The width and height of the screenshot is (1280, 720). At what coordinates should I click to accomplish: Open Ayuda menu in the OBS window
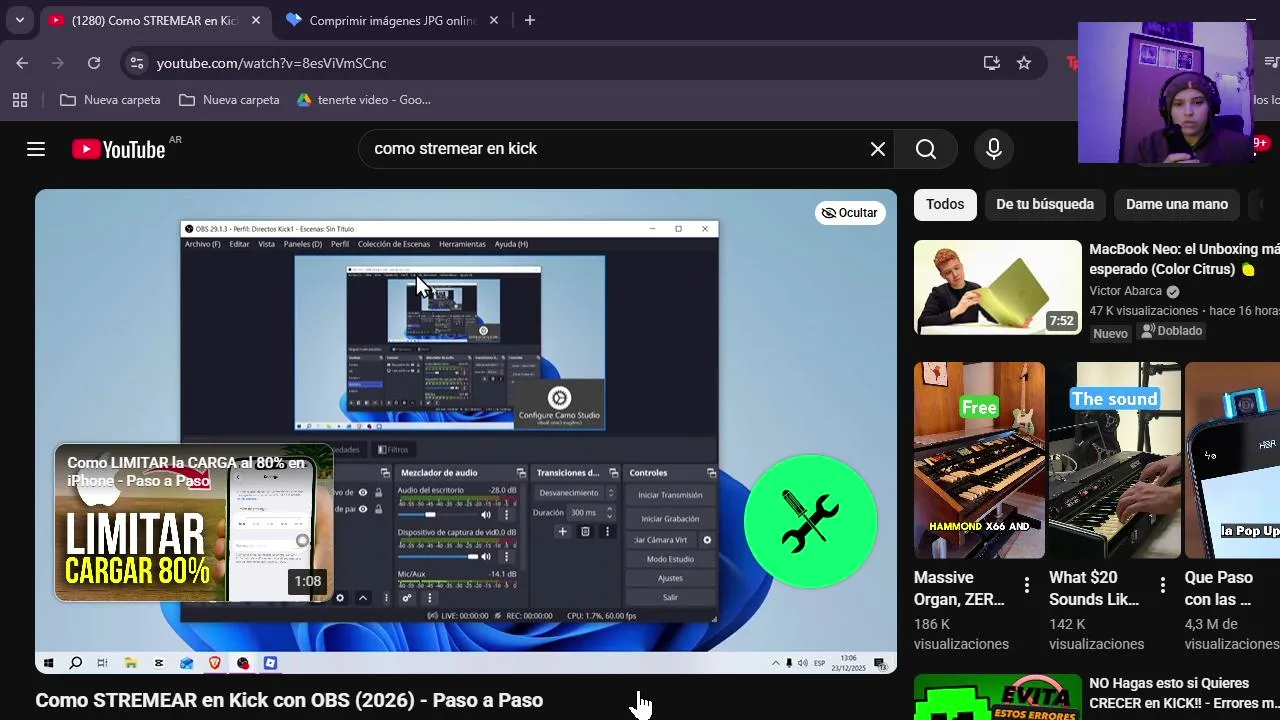point(511,244)
